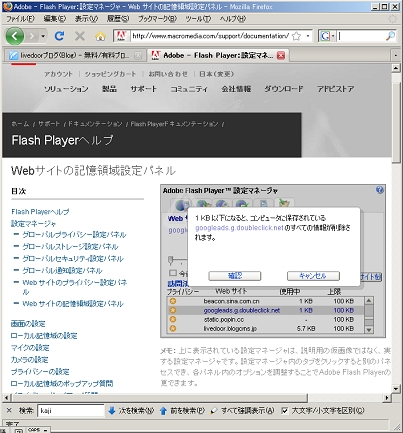Open the ツール(T) menu
This screenshot has height=433, width=403.
198,19
